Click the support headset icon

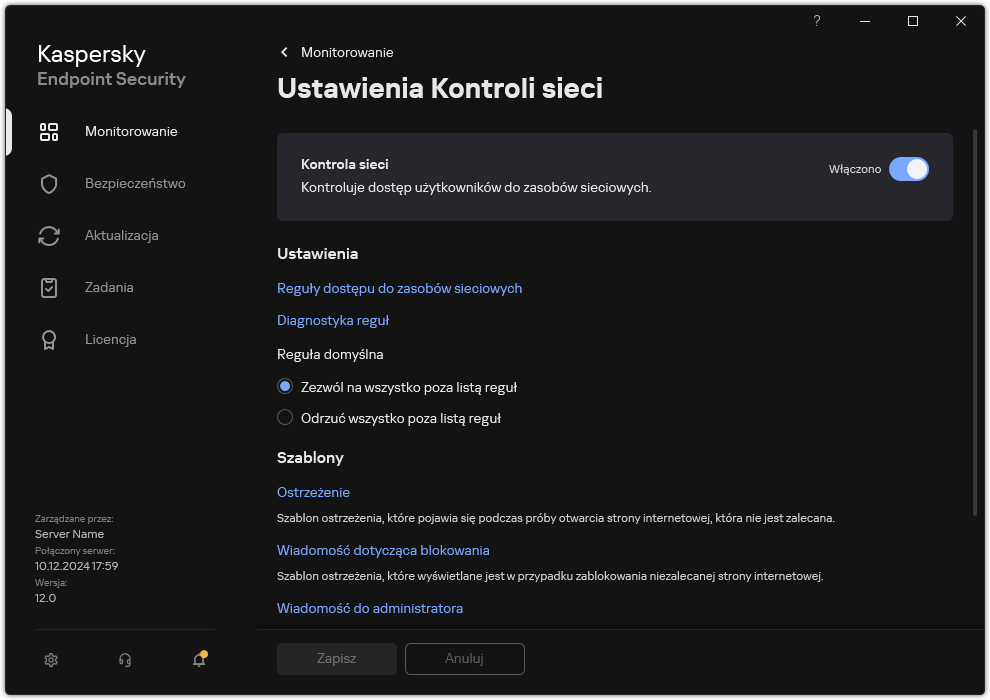(124, 660)
